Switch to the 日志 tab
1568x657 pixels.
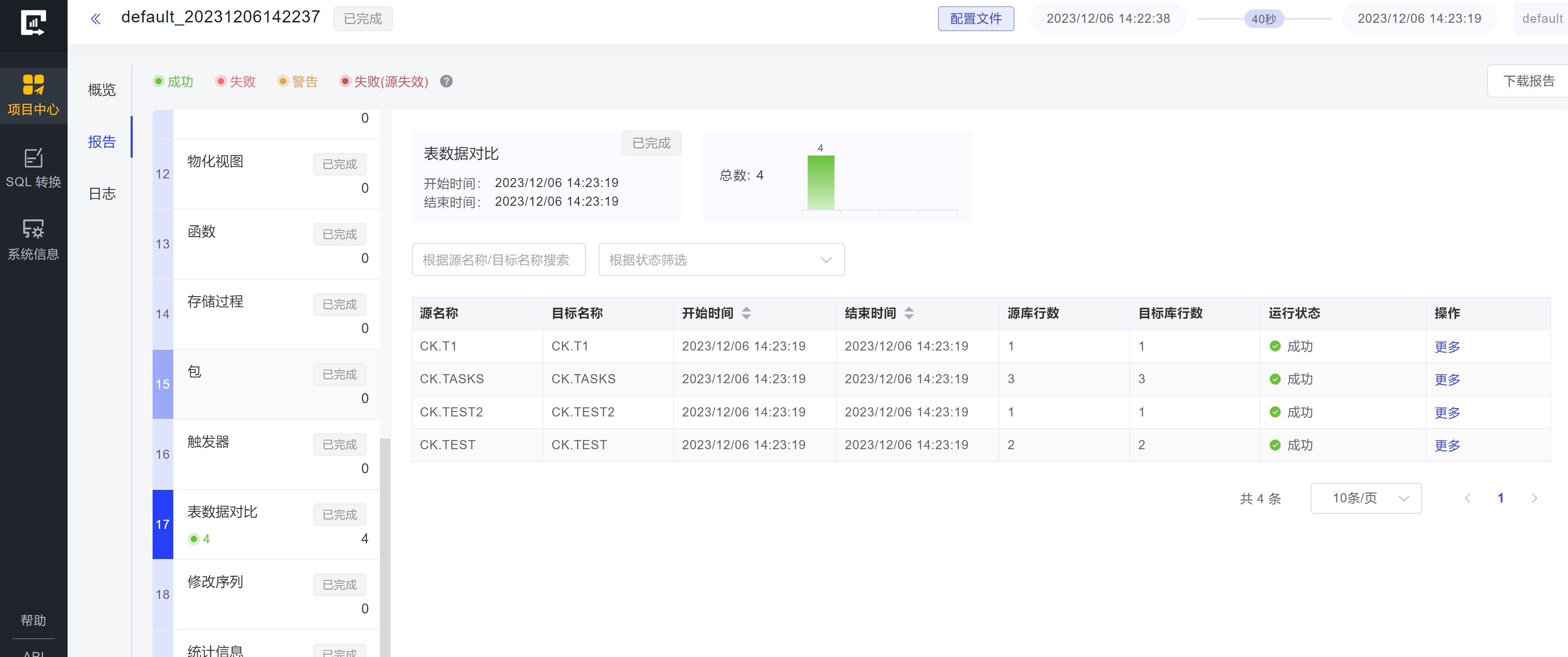(x=102, y=194)
